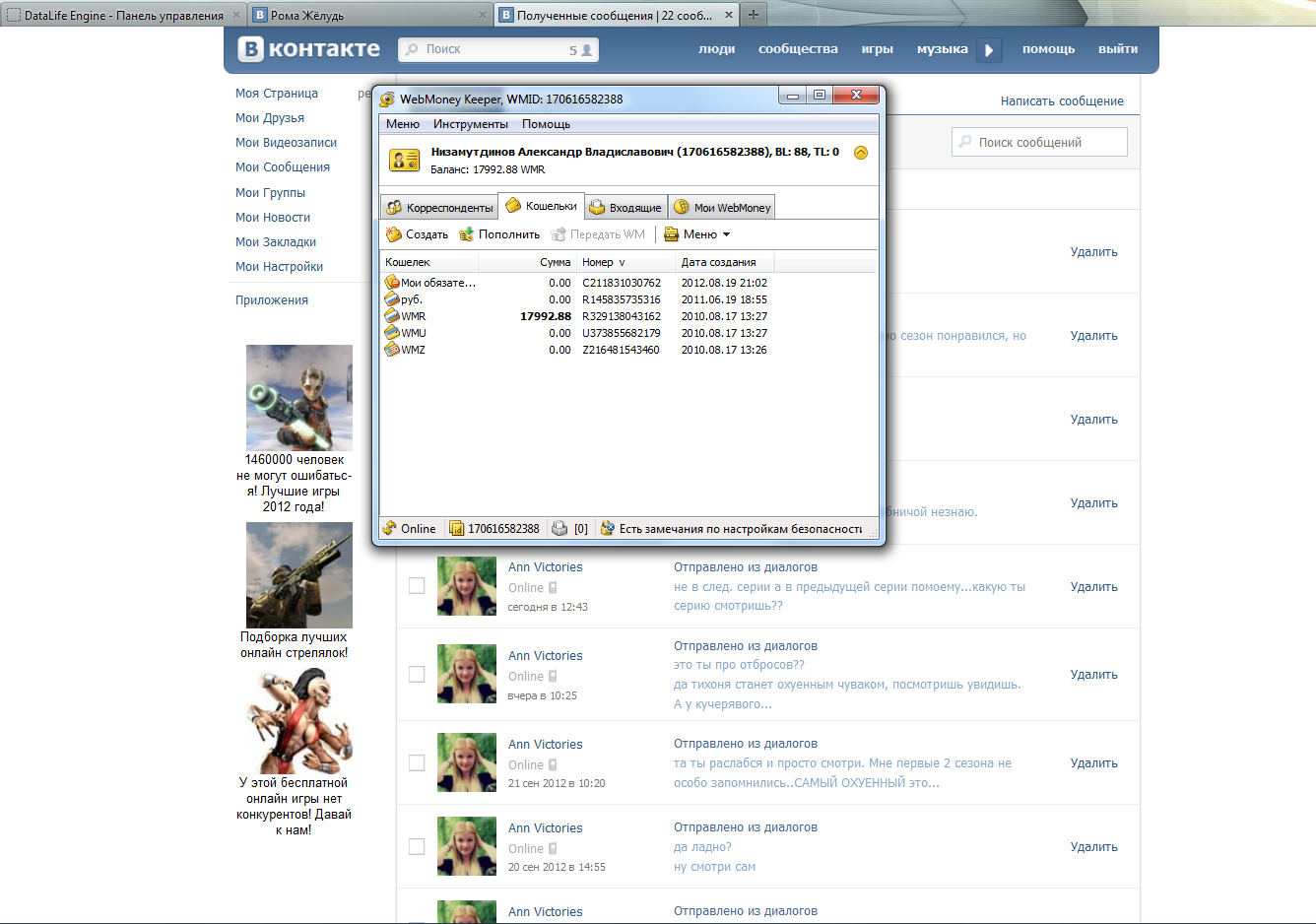Click the Online status icon in status bar
This screenshot has height=924, width=1316.
[390, 529]
